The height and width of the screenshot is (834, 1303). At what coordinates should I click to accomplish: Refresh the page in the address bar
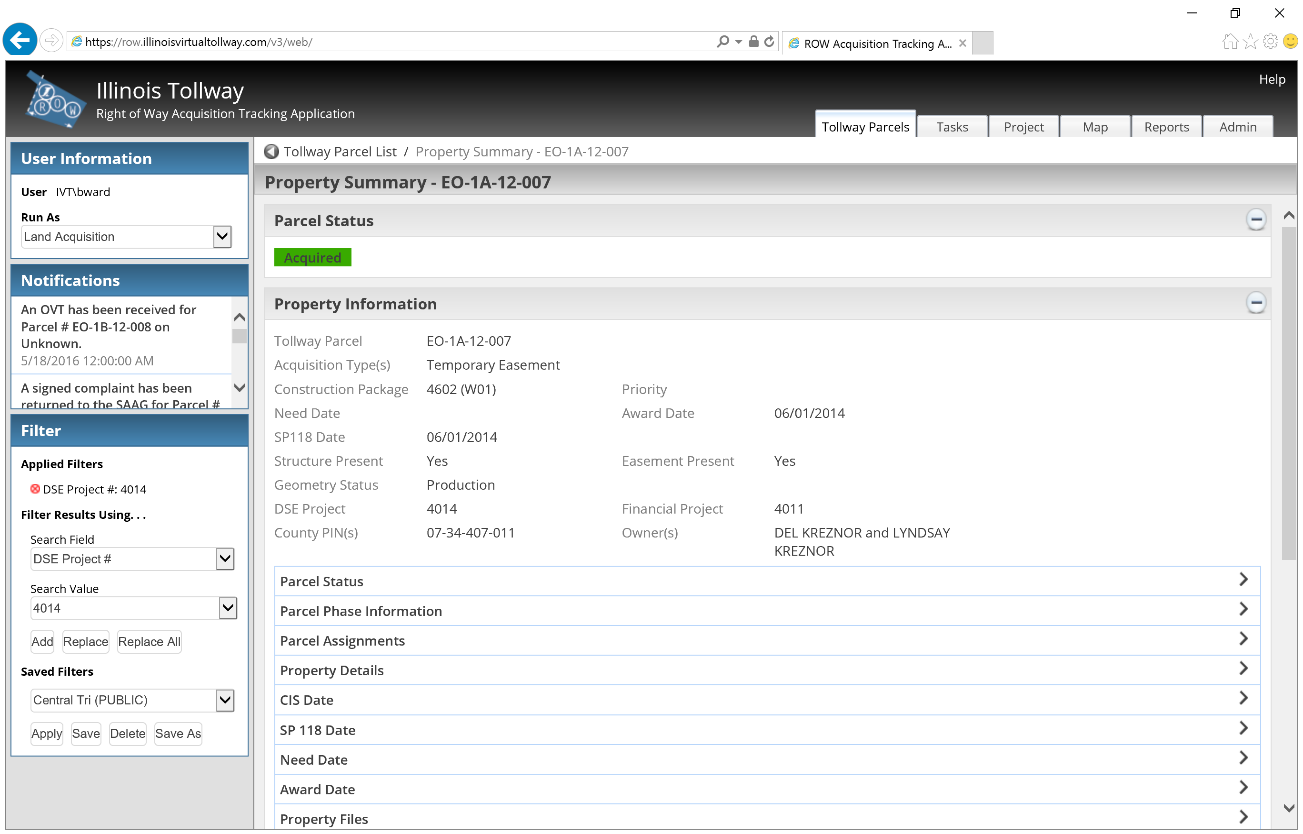click(x=769, y=42)
